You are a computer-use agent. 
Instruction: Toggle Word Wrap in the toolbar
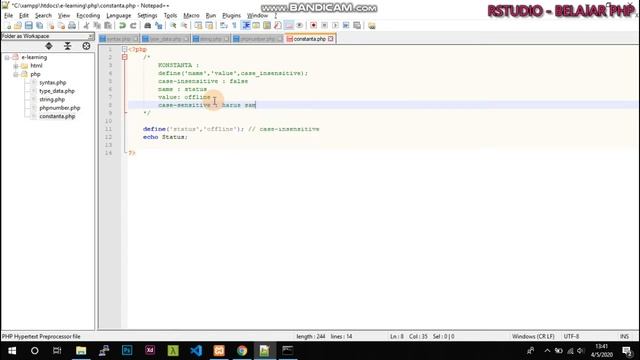click(x=223, y=26)
